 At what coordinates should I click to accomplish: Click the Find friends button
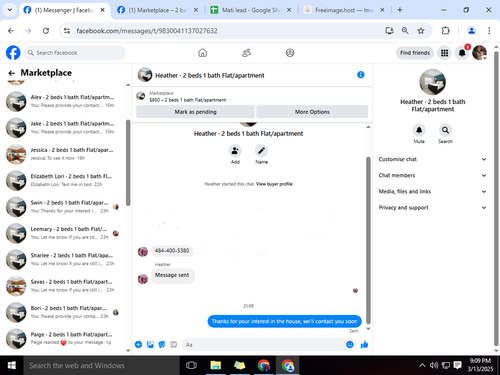(415, 53)
